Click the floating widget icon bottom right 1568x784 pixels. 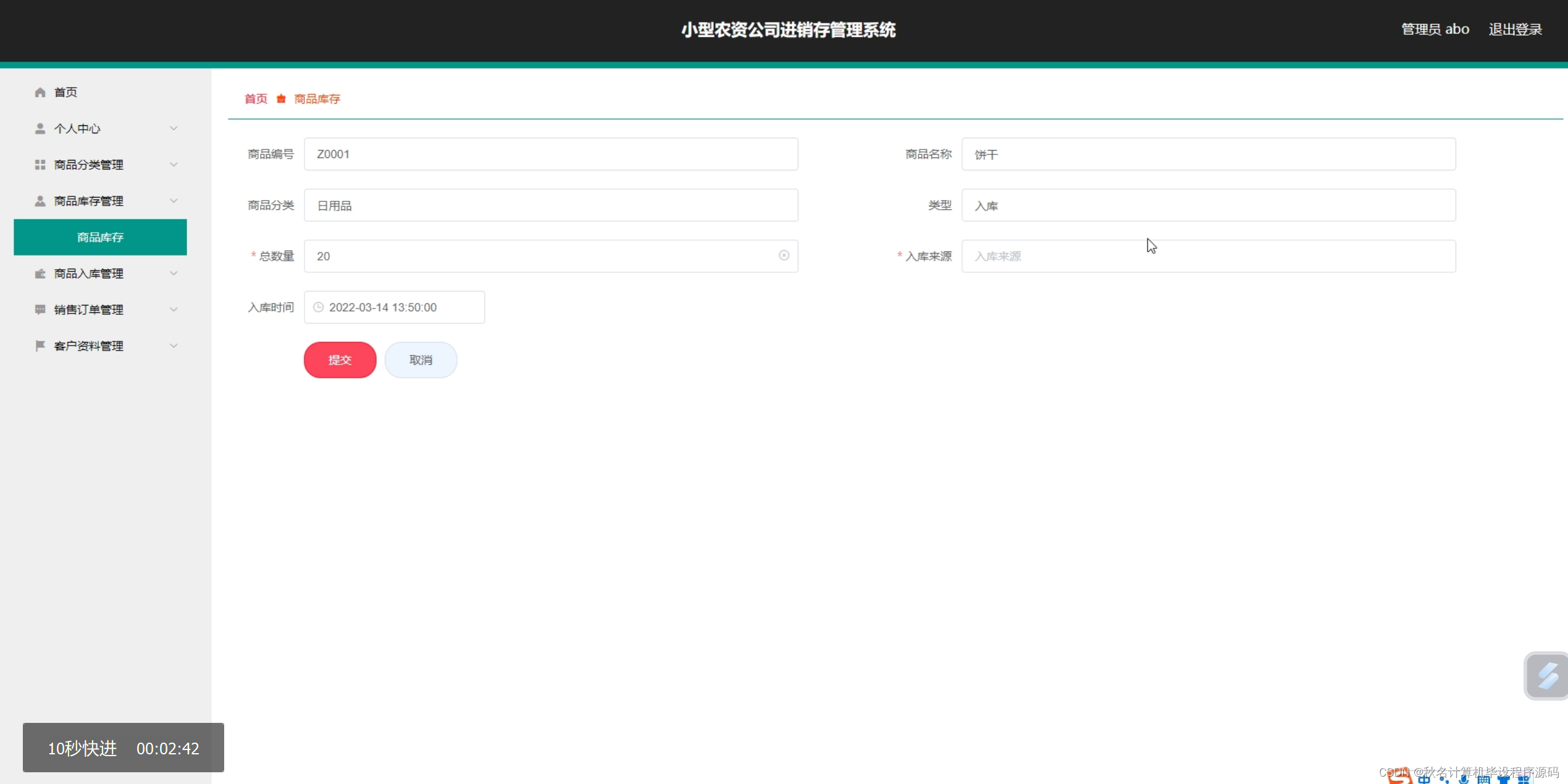tap(1547, 675)
